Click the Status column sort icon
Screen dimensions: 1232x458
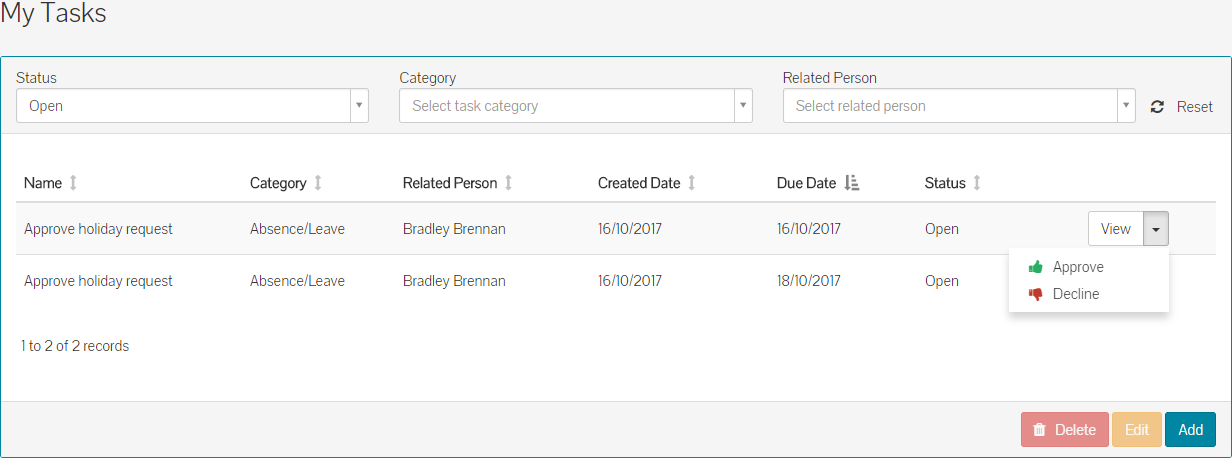point(977,183)
